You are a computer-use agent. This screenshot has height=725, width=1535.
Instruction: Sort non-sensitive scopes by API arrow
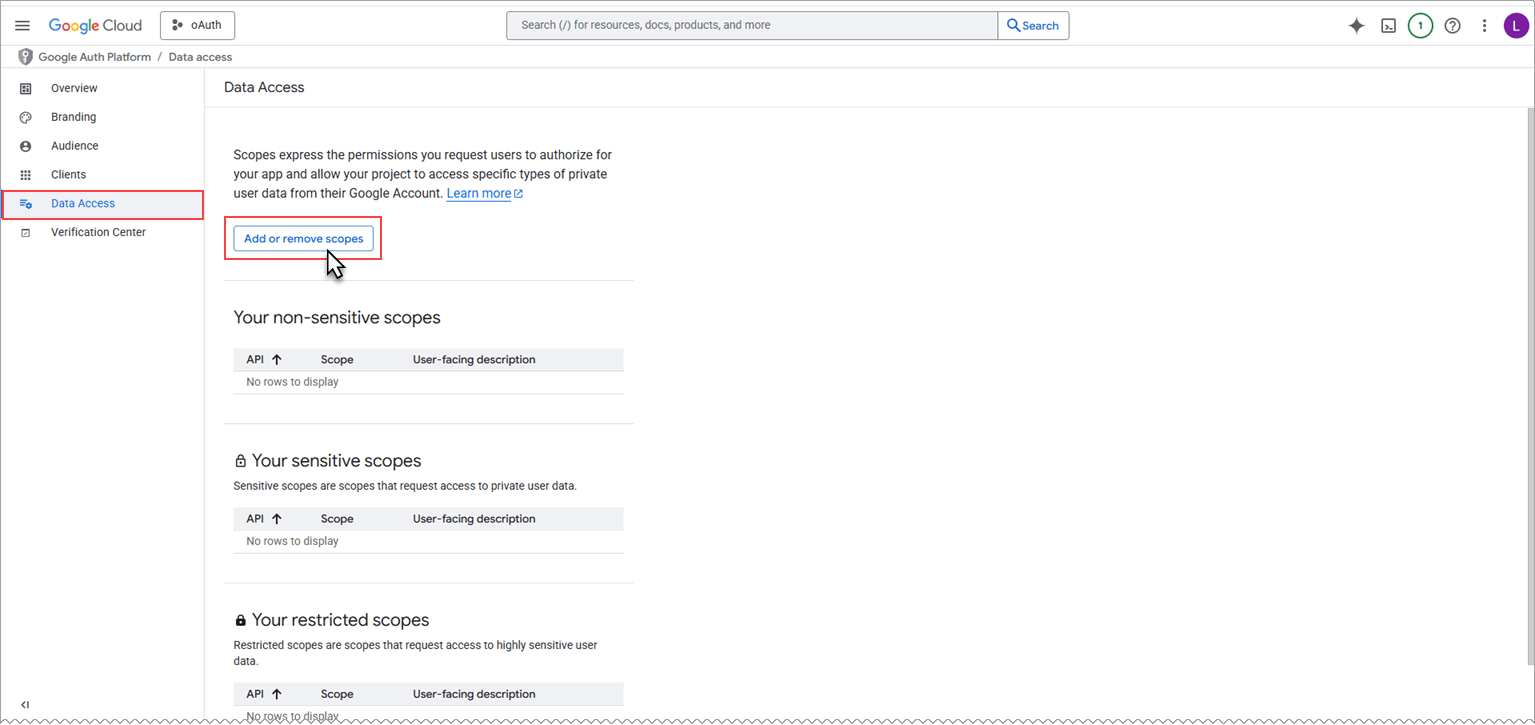click(277, 359)
